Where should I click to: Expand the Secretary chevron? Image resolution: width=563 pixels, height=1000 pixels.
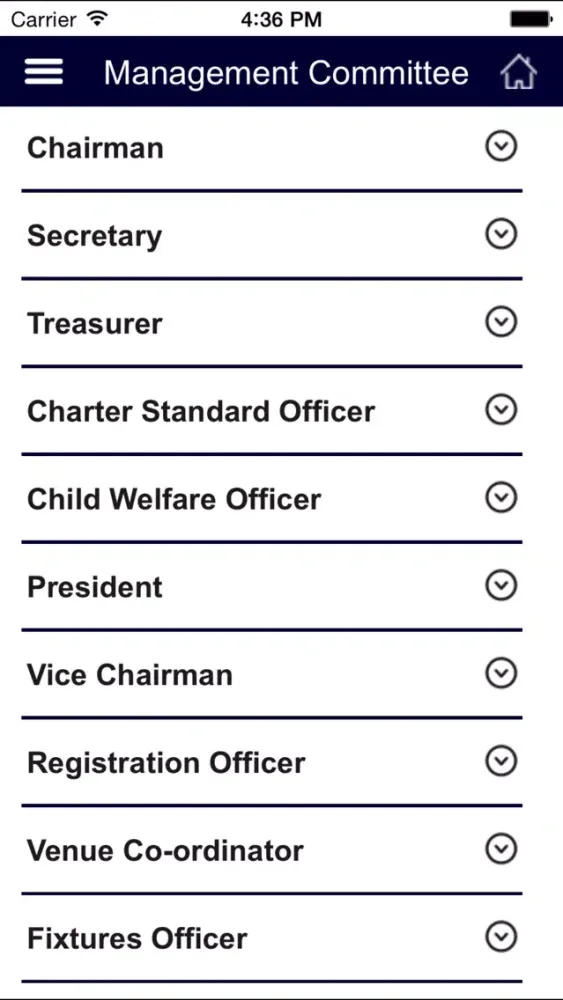(501, 234)
